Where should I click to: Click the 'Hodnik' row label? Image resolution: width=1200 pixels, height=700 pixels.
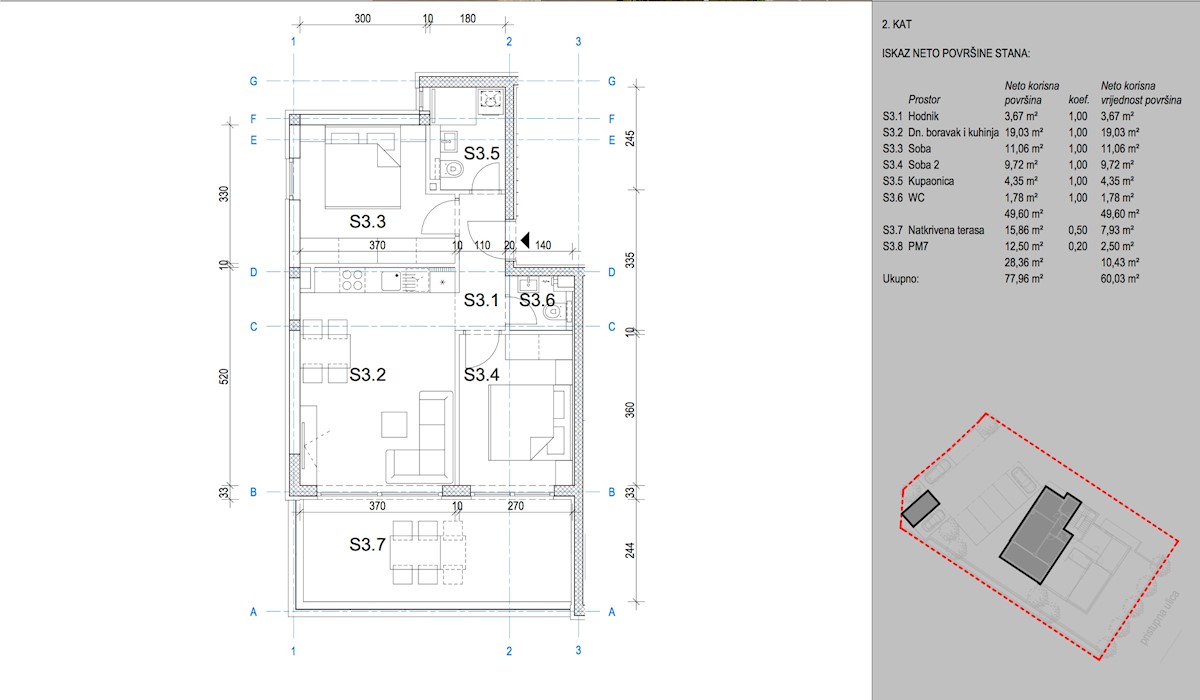[x=923, y=118]
